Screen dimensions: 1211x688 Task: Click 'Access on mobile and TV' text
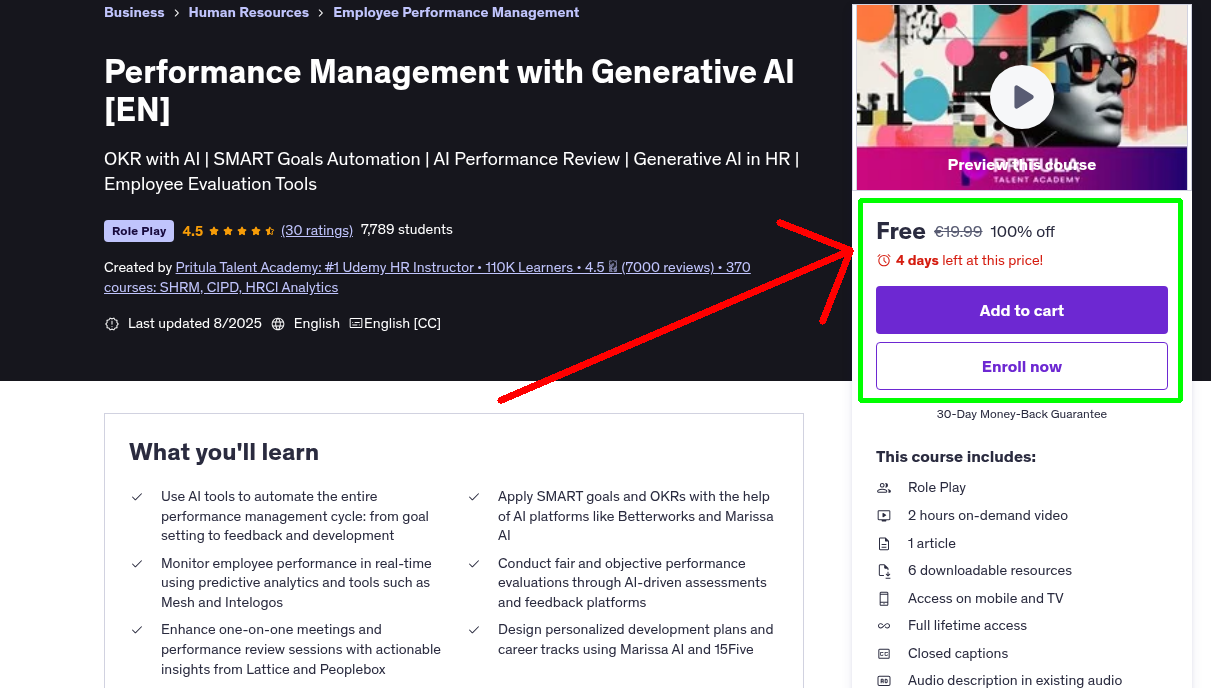pyautogui.click(x=986, y=599)
